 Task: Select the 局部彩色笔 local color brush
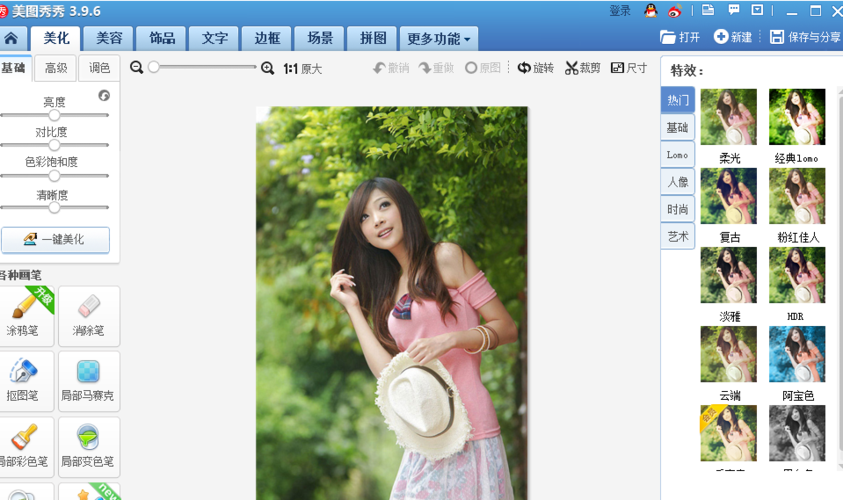pos(25,447)
